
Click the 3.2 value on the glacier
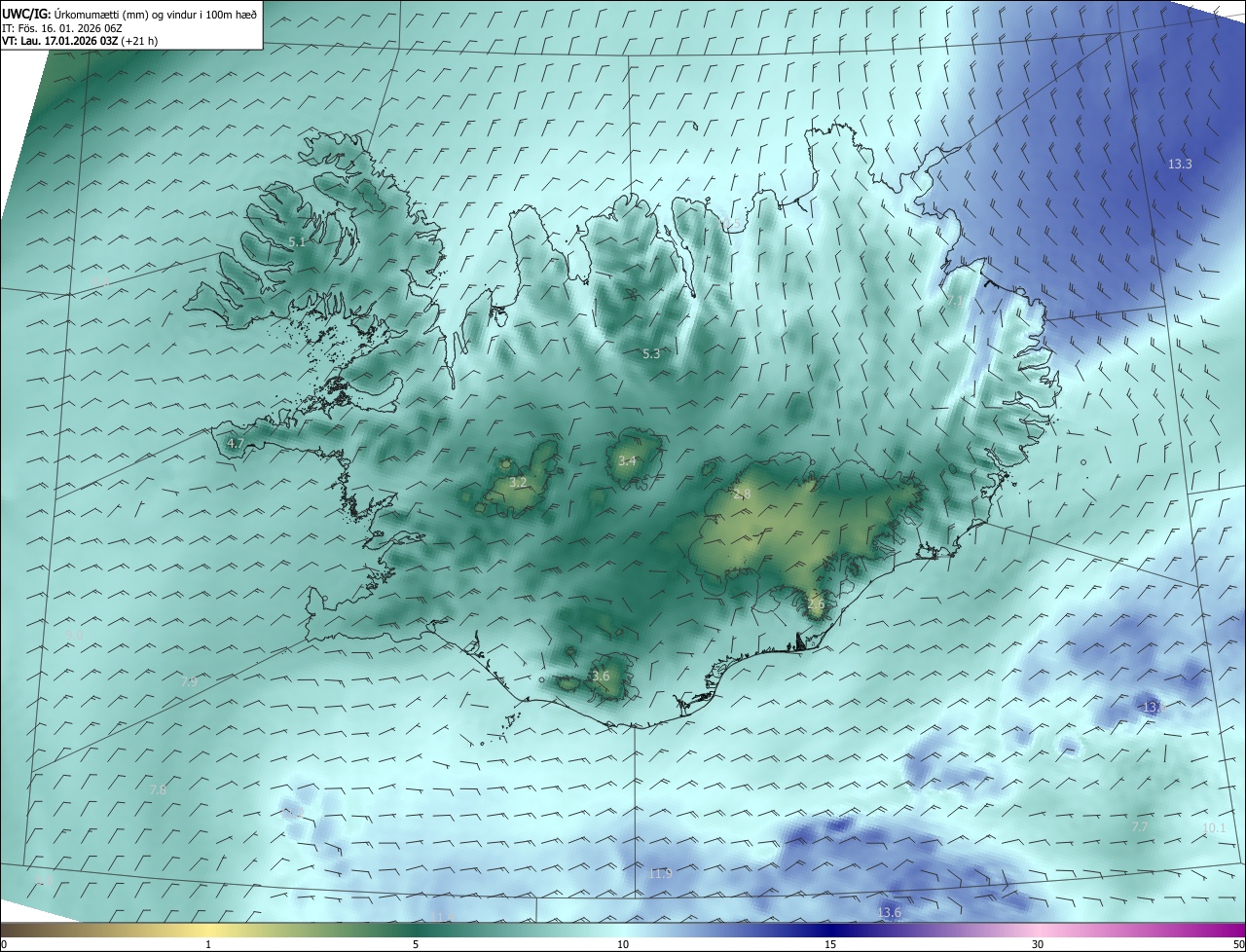click(x=518, y=482)
